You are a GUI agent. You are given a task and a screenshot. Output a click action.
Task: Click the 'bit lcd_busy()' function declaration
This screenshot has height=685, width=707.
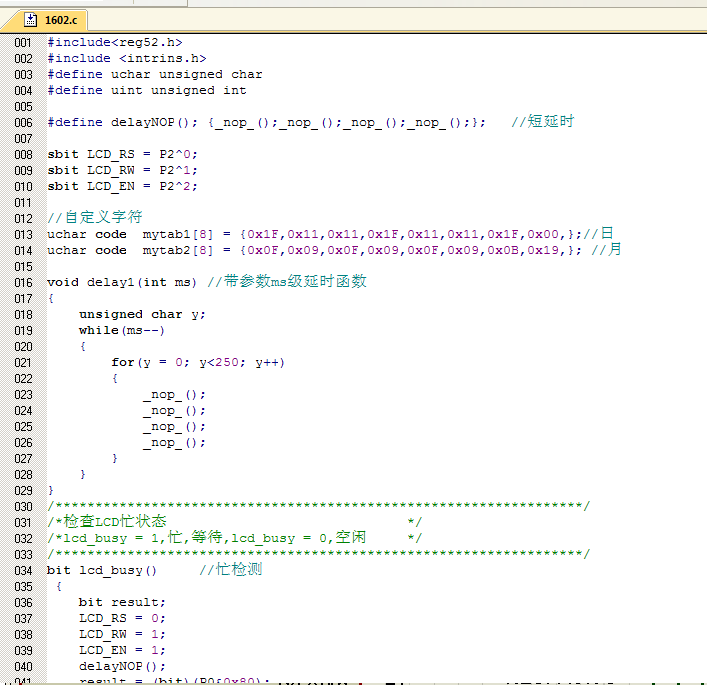tap(103, 570)
